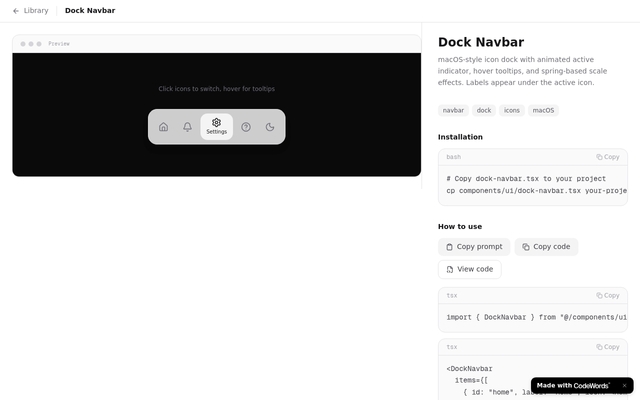
Task: Click the How to use heading
Action: point(460,227)
